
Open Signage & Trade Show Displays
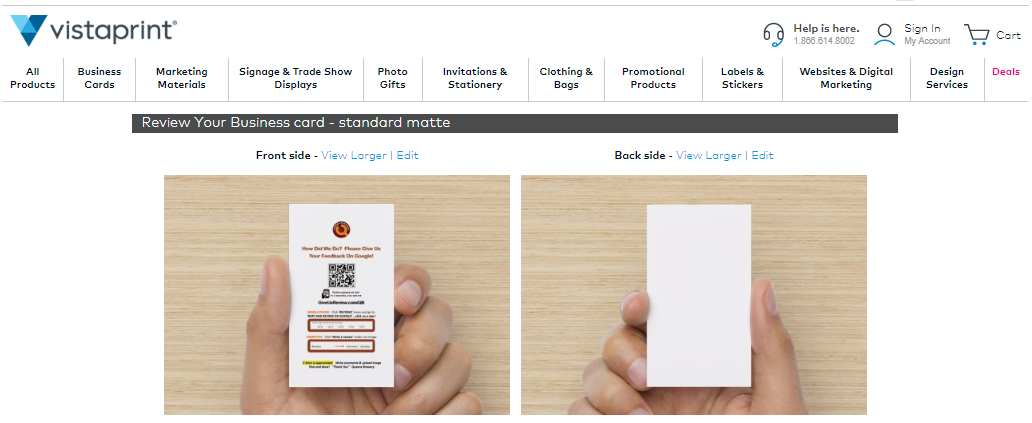(x=296, y=78)
